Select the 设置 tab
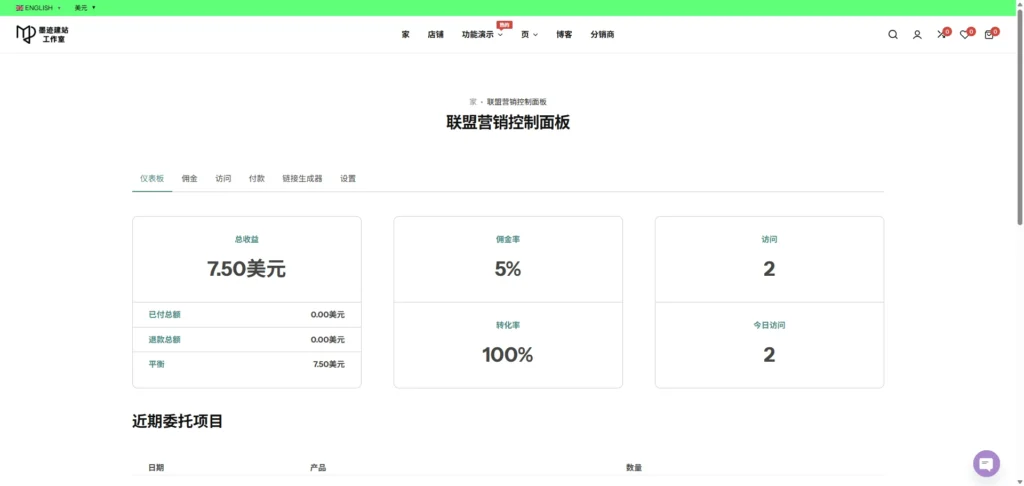 [348, 179]
